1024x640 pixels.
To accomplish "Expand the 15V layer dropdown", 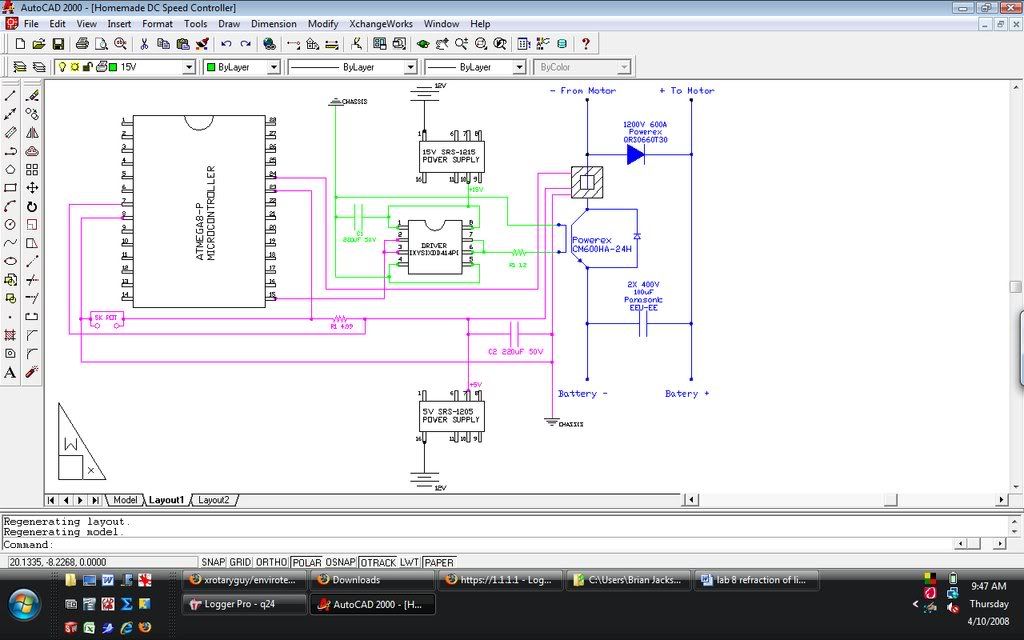I will click(x=189, y=67).
